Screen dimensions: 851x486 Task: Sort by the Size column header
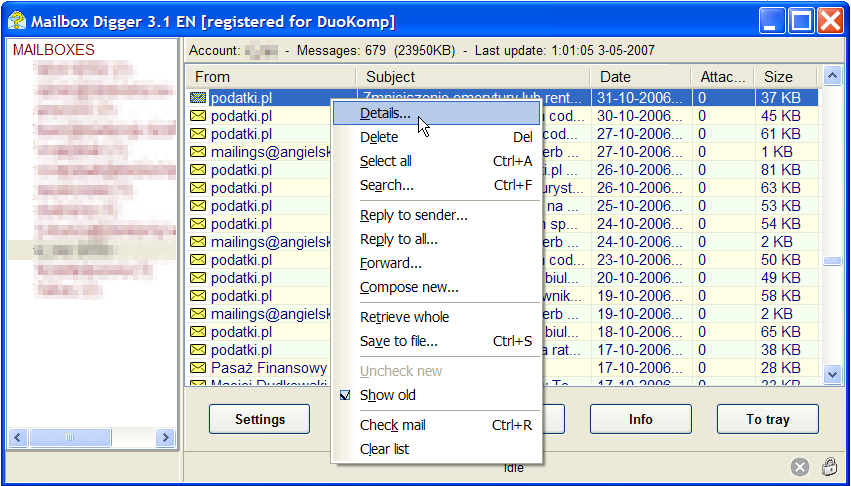(x=786, y=77)
